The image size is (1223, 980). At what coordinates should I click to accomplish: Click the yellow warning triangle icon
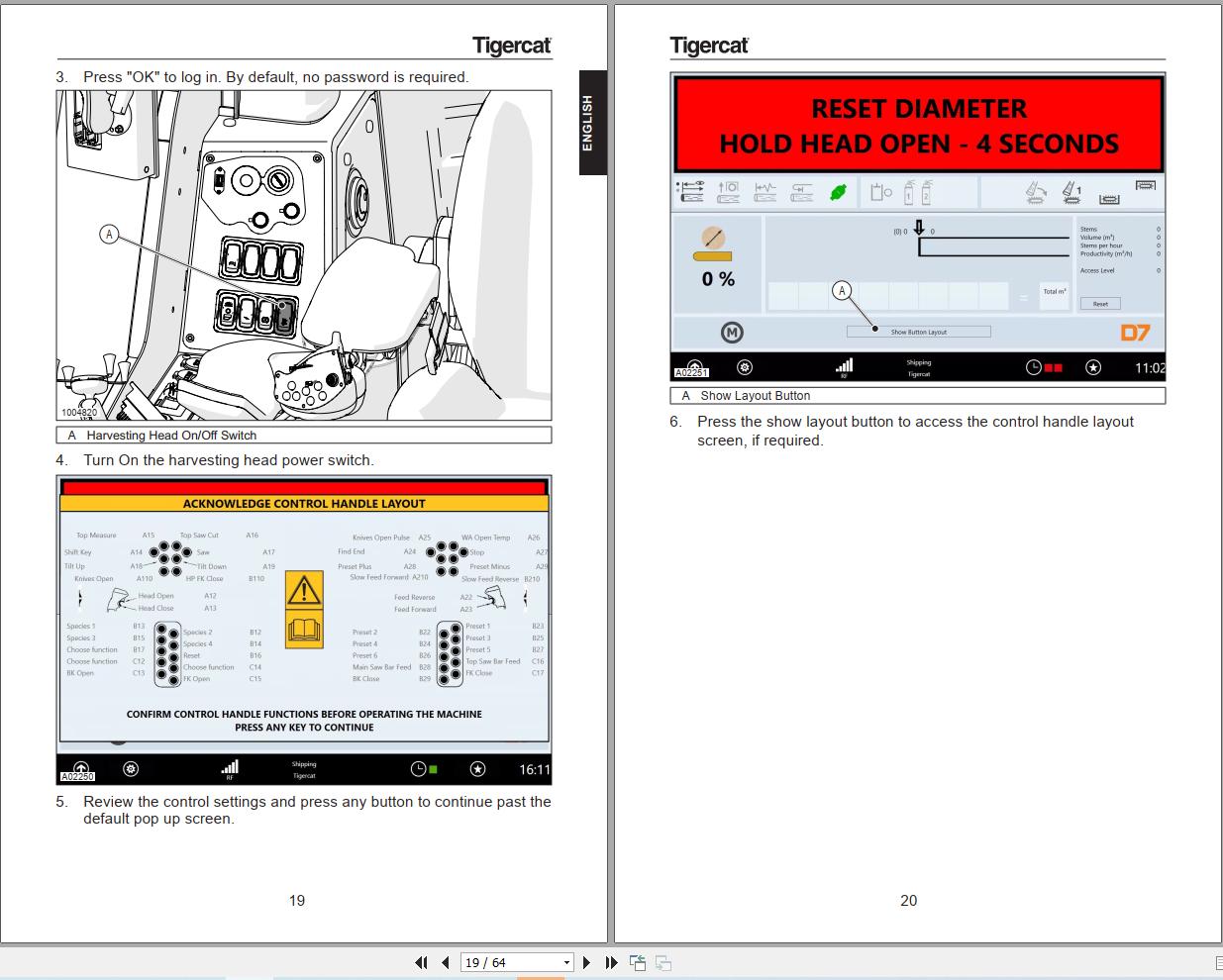pyautogui.click(x=304, y=591)
